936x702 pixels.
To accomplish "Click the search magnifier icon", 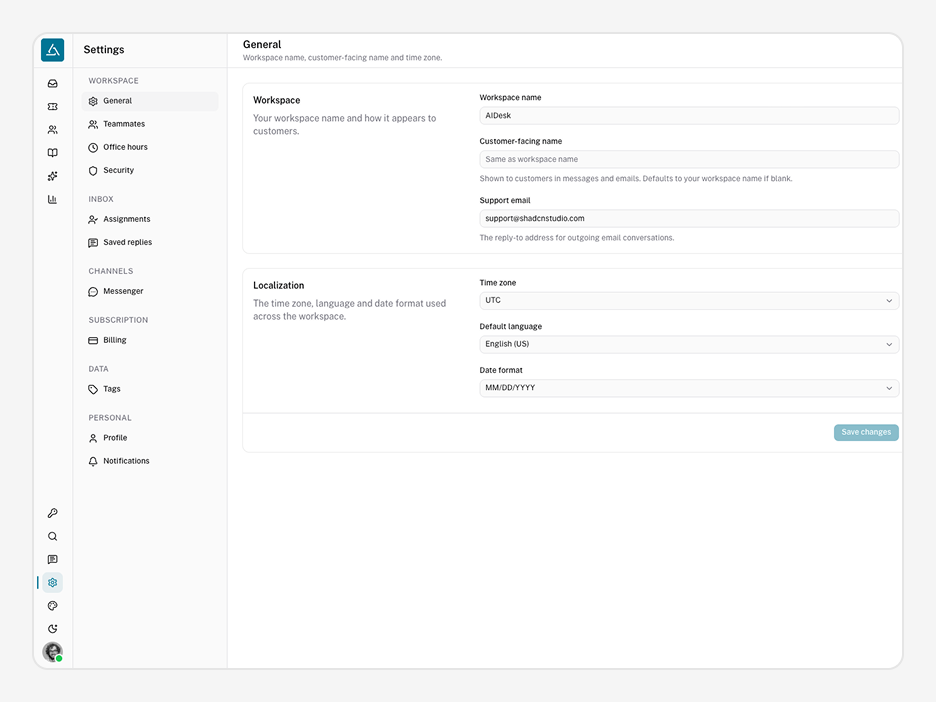I will (53, 537).
